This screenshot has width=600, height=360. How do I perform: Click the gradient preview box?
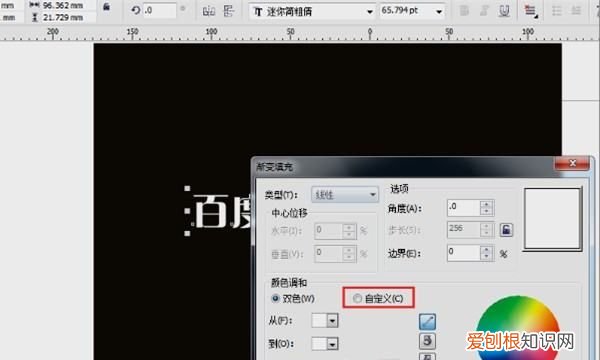[553, 219]
